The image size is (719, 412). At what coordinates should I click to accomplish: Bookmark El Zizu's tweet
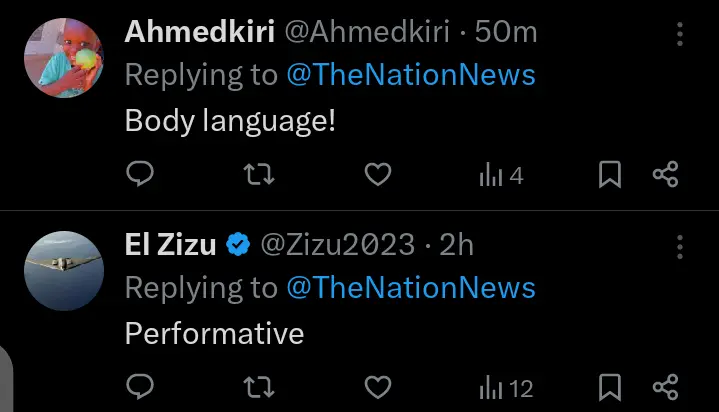pos(610,387)
